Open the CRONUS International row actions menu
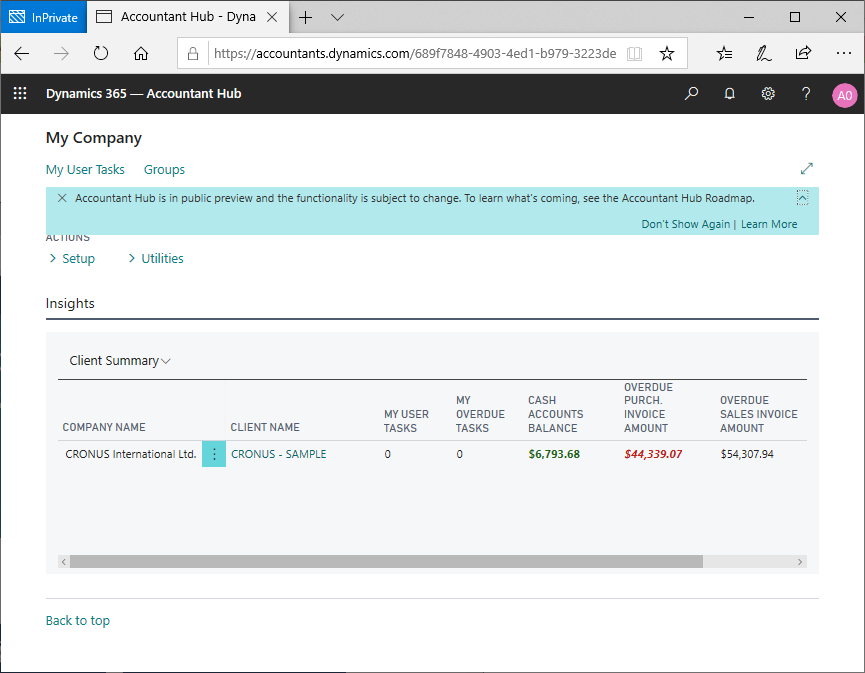Image resolution: width=865 pixels, height=673 pixels. [x=214, y=454]
